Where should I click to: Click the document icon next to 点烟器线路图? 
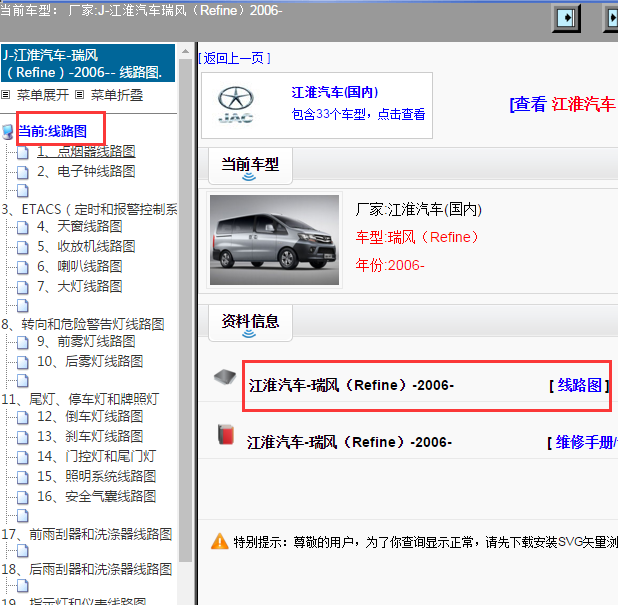click(22, 152)
